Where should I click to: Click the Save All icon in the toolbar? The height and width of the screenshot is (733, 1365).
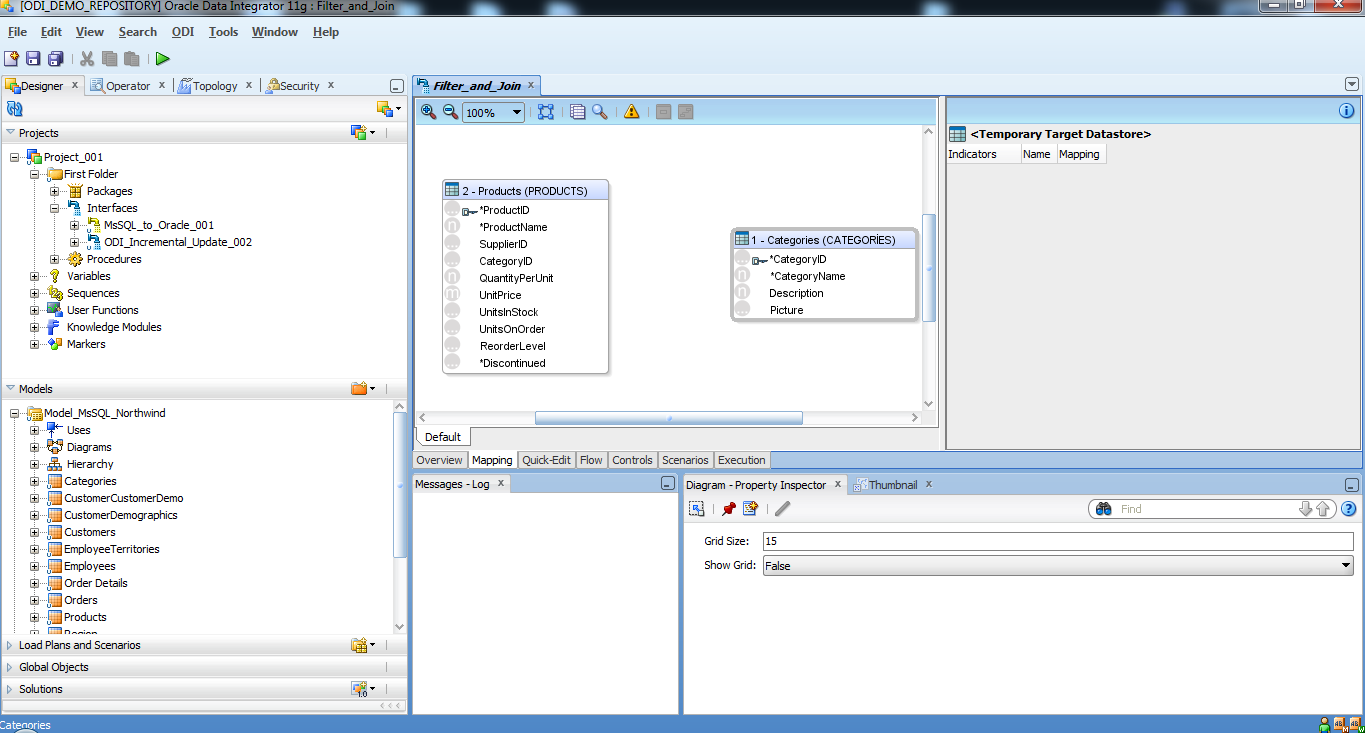coord(56,58)
